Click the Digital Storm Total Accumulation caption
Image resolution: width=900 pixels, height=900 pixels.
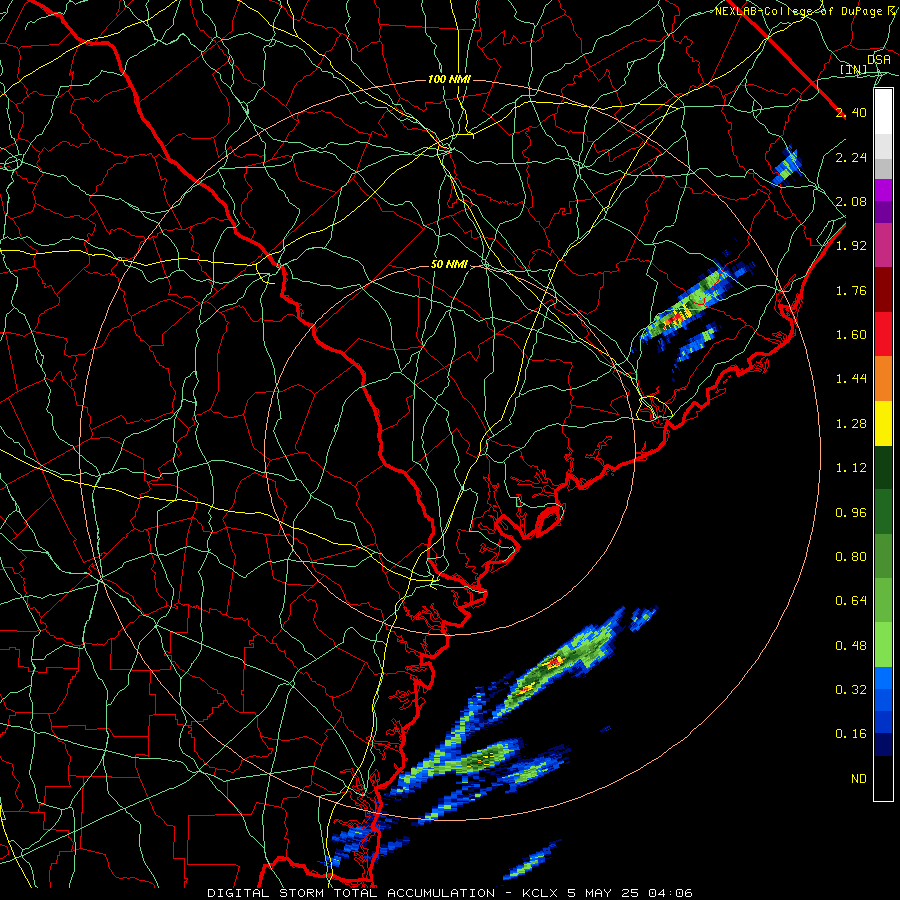coord(351,893)
